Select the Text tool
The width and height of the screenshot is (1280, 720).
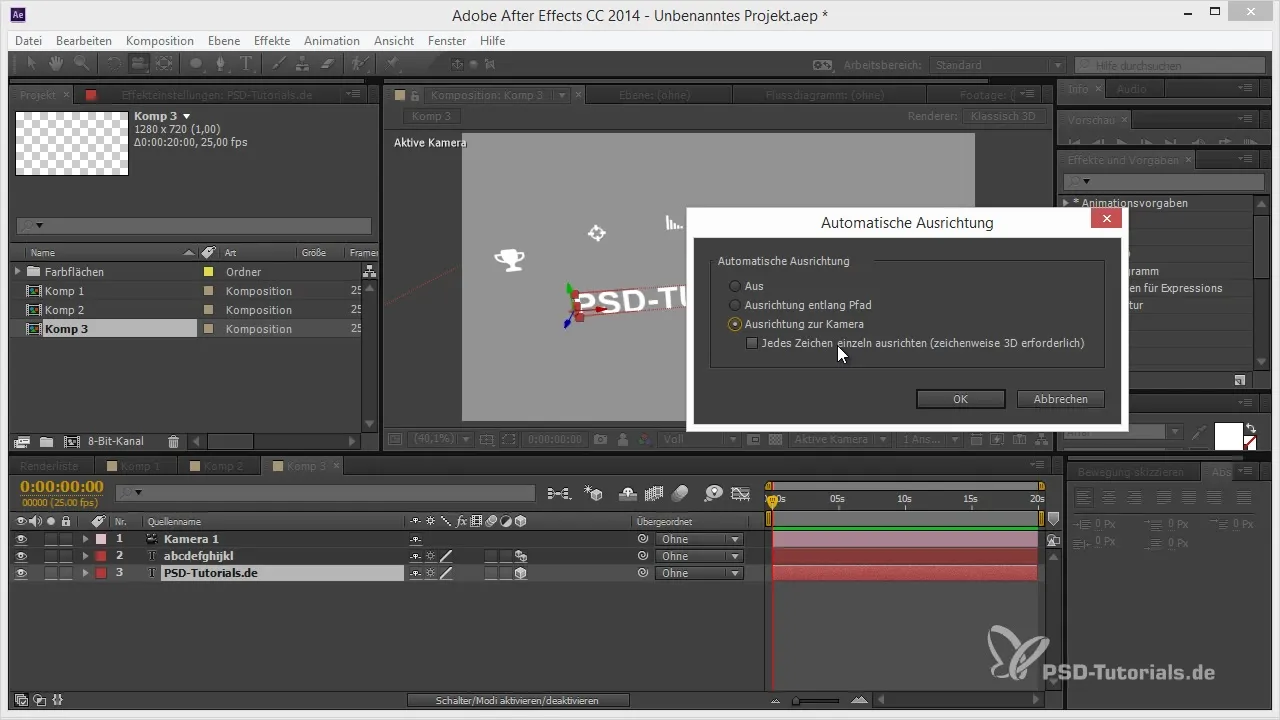246,64
